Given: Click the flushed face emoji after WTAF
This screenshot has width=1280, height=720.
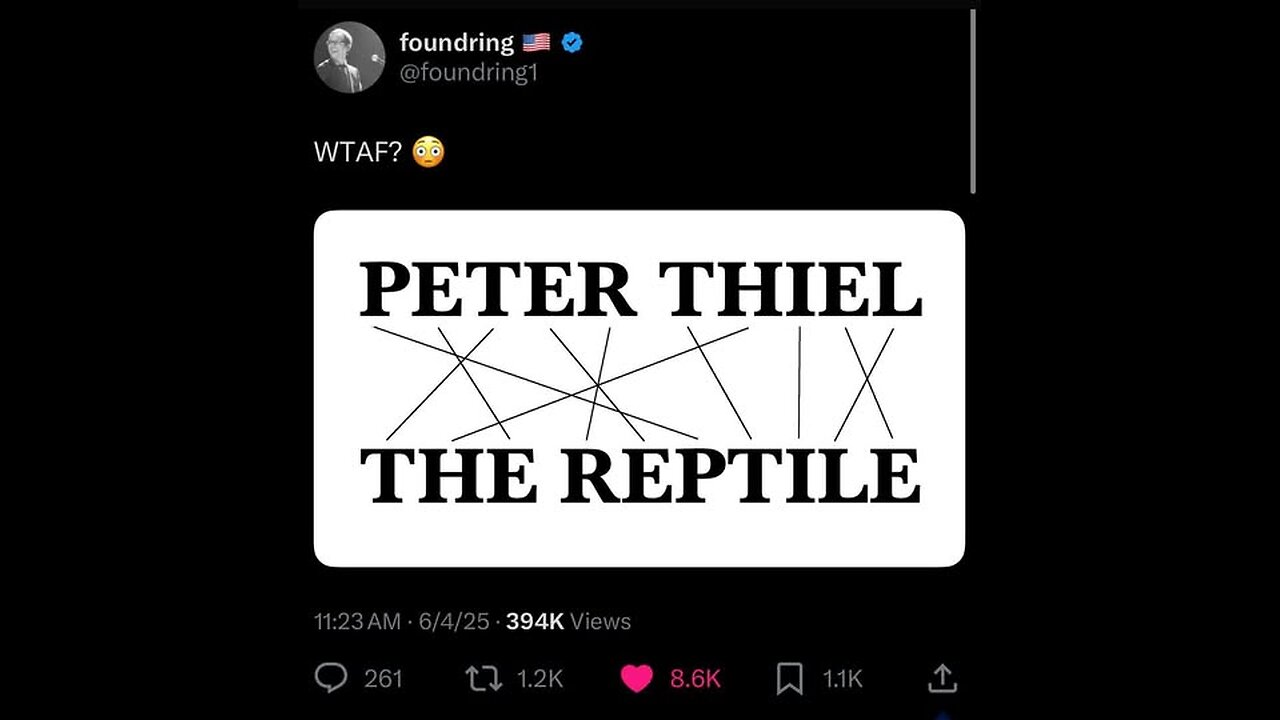Looking at the screenshot, I should click(x=428, y=153).
